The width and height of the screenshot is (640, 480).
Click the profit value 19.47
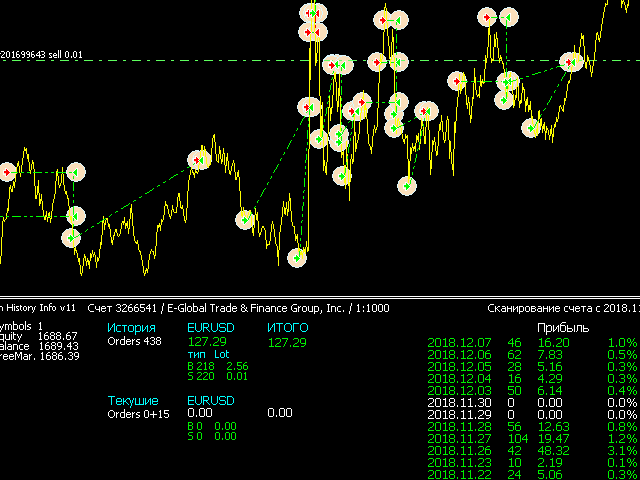(x=551, y=438)
